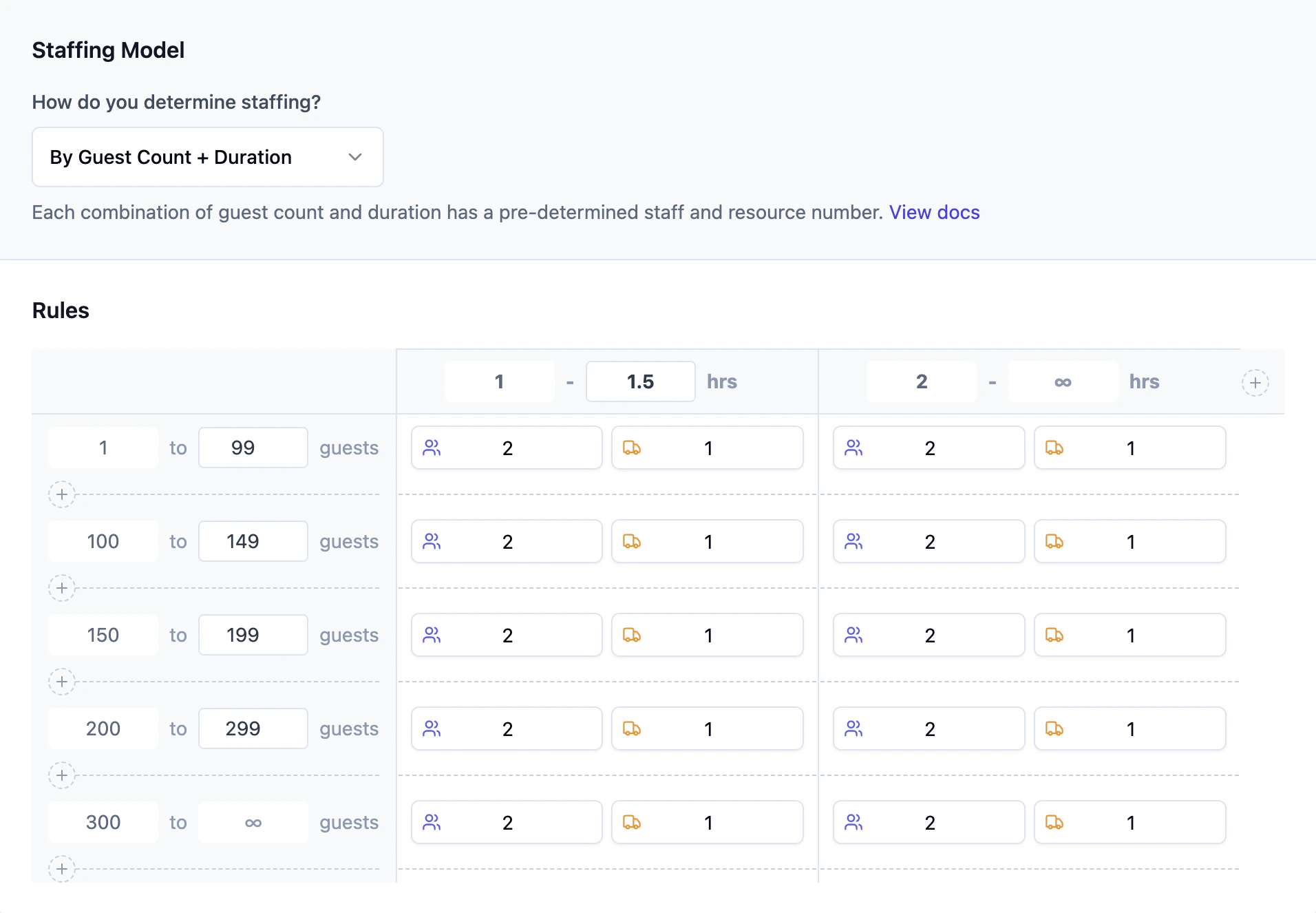Edit the 300 guest count field
Image resolution: width=1316 pixels, height=913 pixels.
(x=103, y=822)
